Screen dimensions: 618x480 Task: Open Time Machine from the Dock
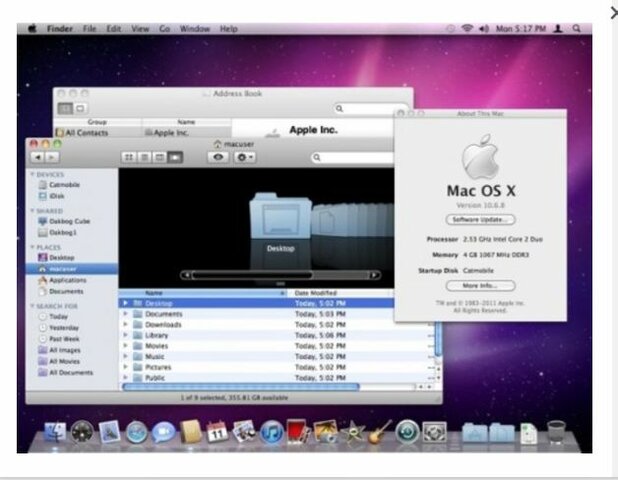click(407, 432)
